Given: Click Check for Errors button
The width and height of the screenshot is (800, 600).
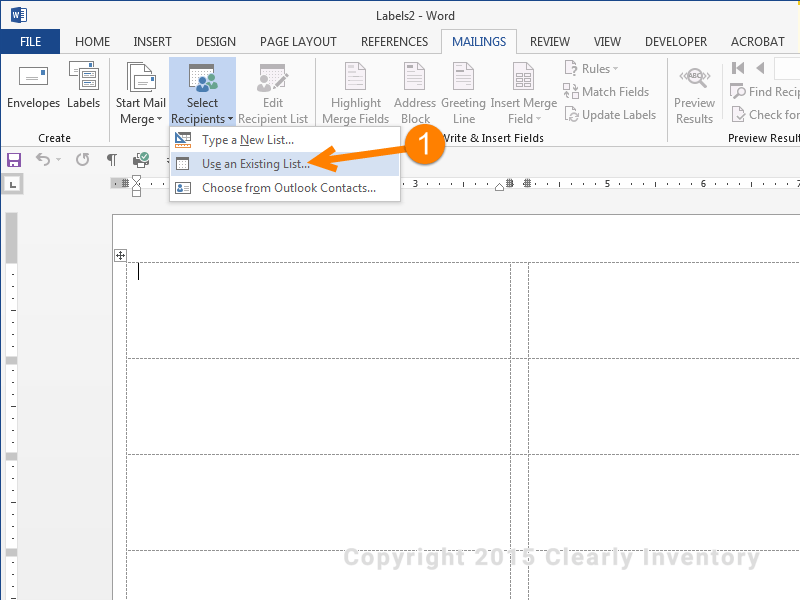Looking at the screenshot, I should pyautogui.click(x=765, y=115).
